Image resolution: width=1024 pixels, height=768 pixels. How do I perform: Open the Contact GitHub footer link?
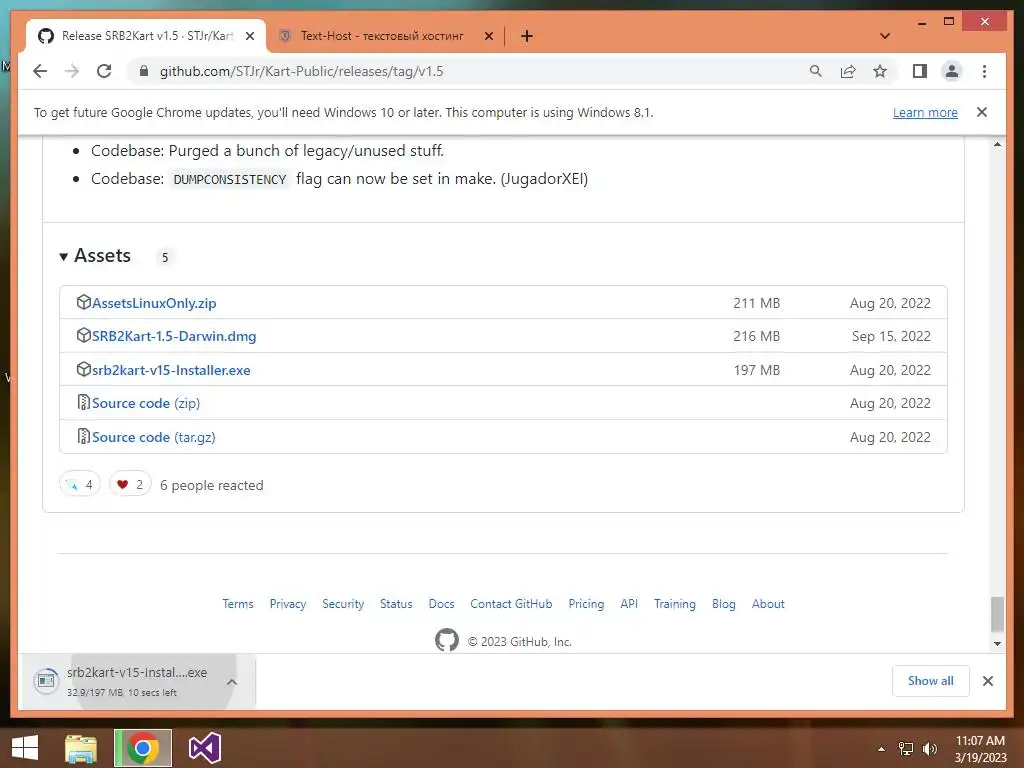[511, 604]
